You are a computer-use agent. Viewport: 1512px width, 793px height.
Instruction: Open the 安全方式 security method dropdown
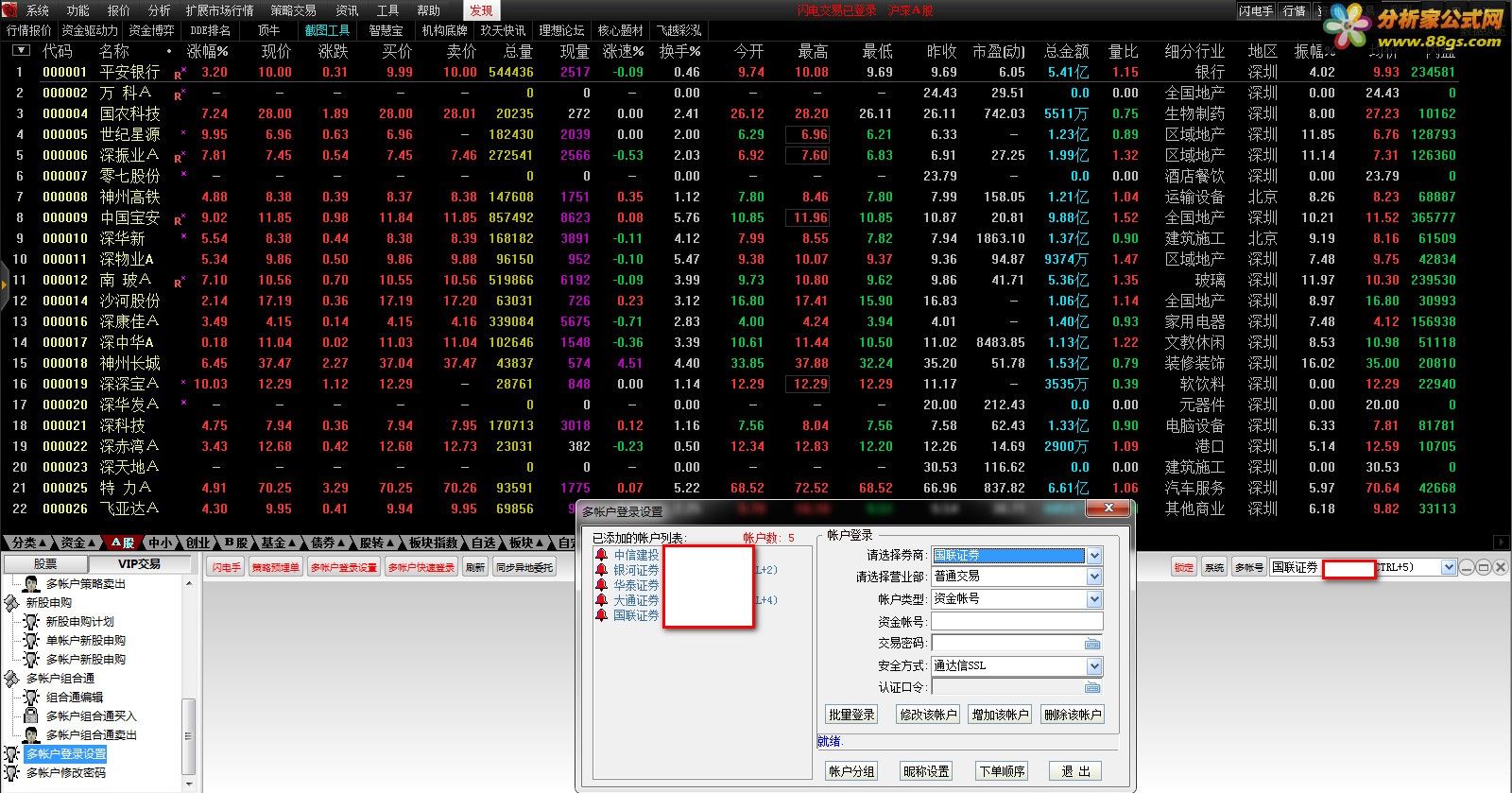[1094, 665]
